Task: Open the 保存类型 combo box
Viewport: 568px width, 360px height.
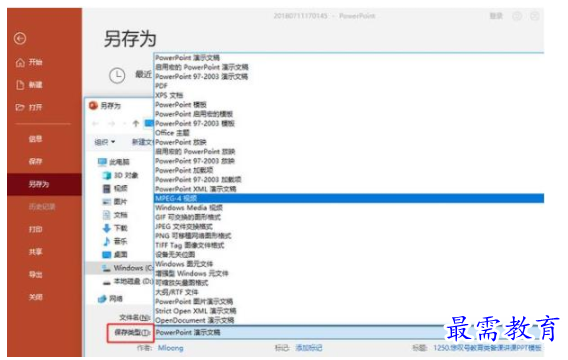Action: coord(349,332)
